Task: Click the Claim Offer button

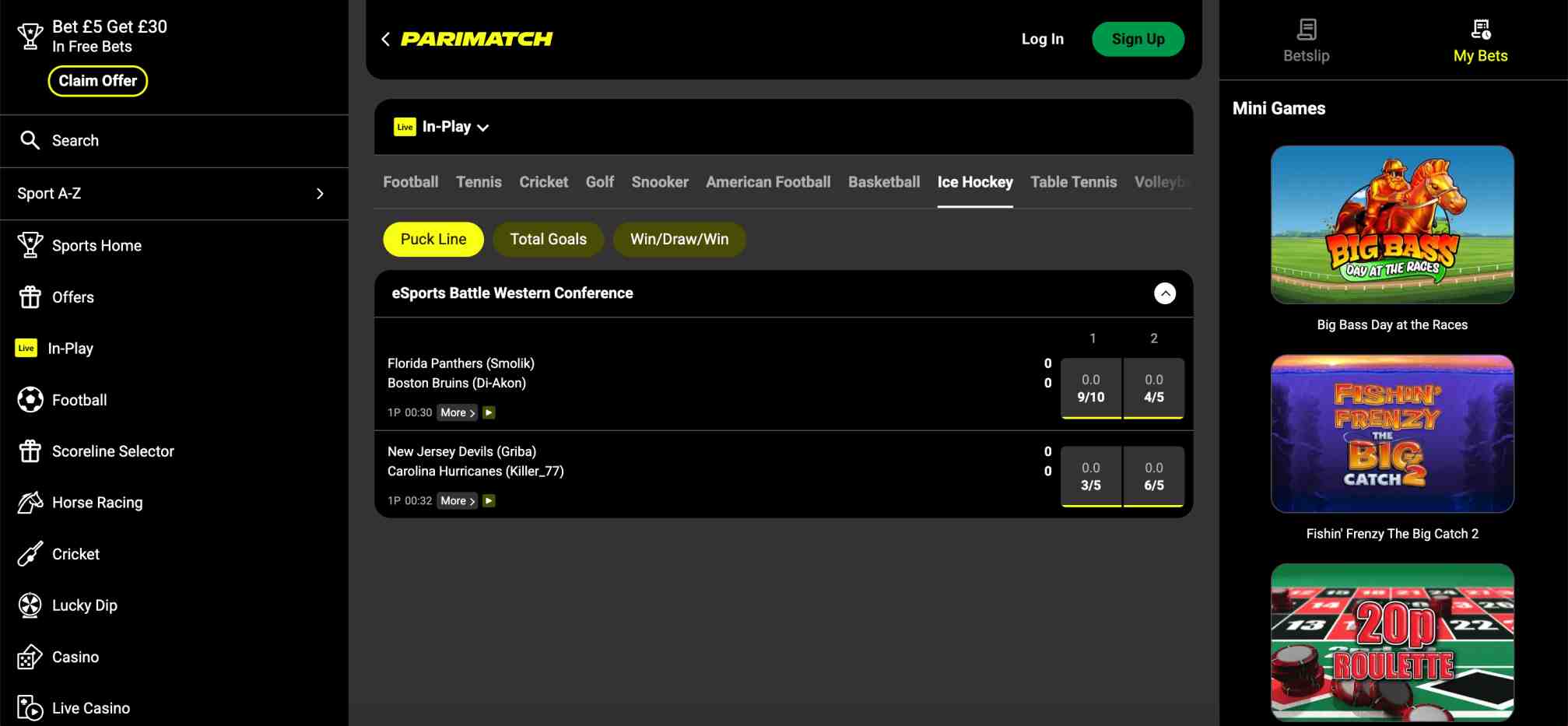Action: point(98,80)
